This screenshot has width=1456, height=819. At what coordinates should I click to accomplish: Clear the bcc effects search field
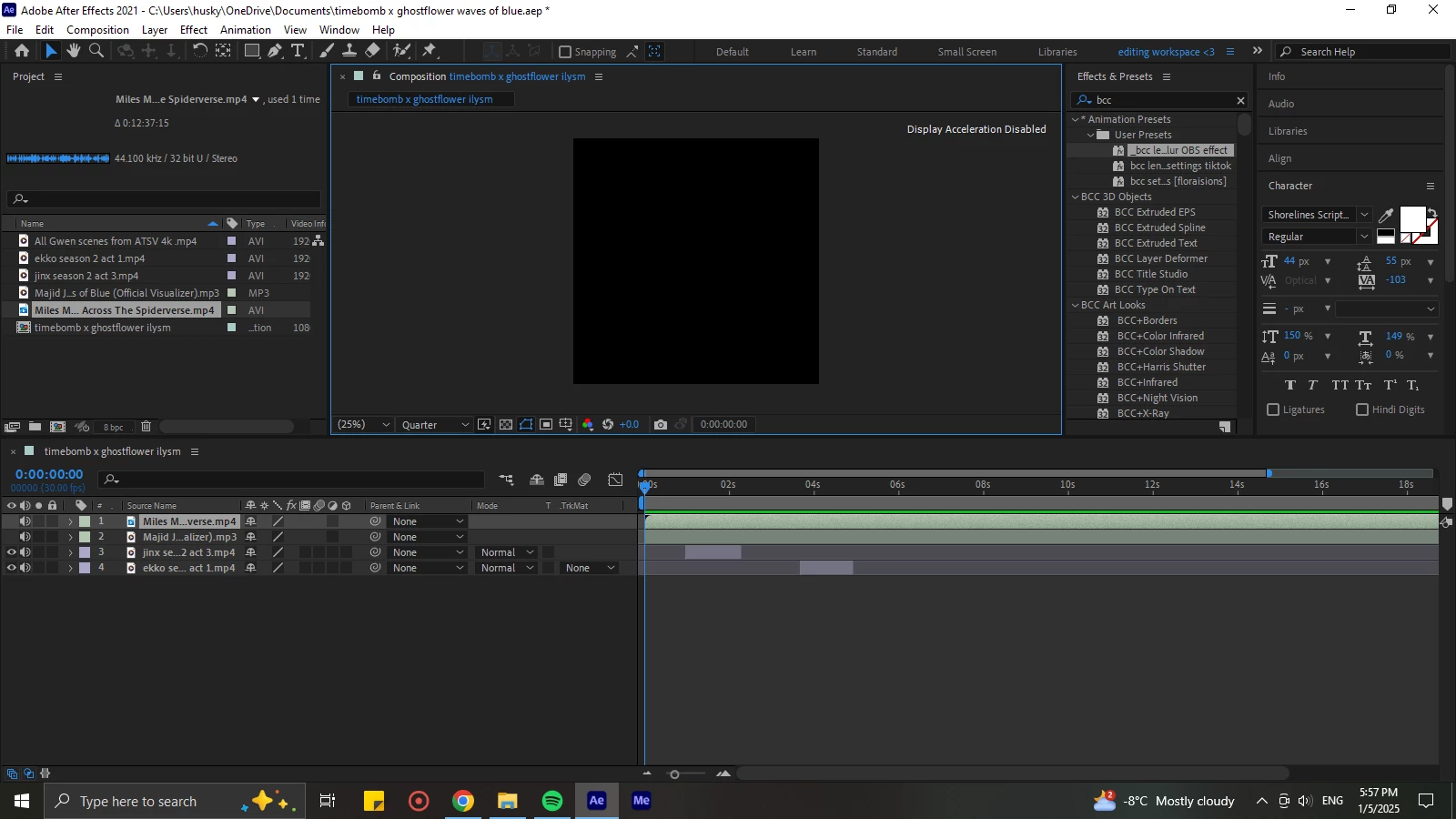coord(1240,100)
